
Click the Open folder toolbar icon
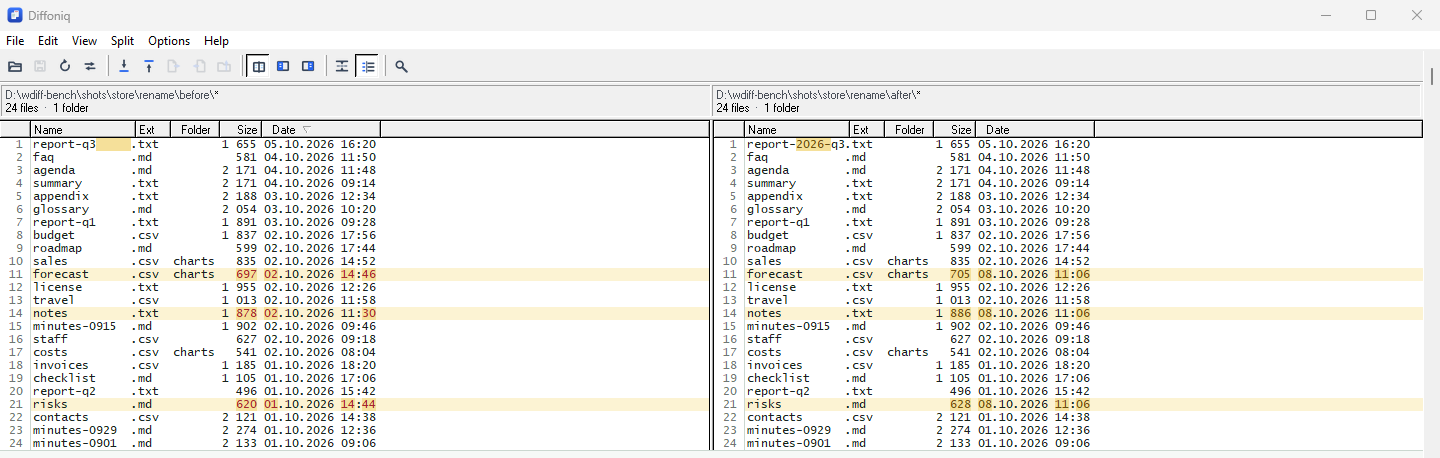[15, 66]
